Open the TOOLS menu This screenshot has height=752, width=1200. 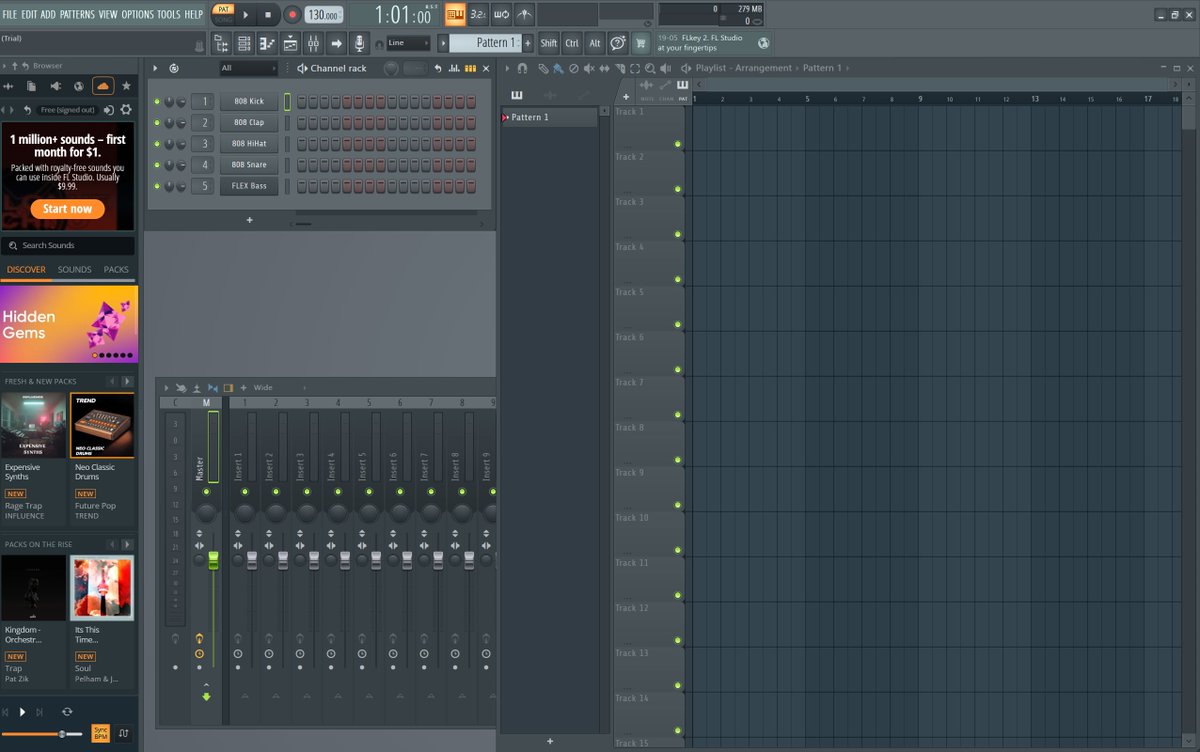click(x=168, y=14)
